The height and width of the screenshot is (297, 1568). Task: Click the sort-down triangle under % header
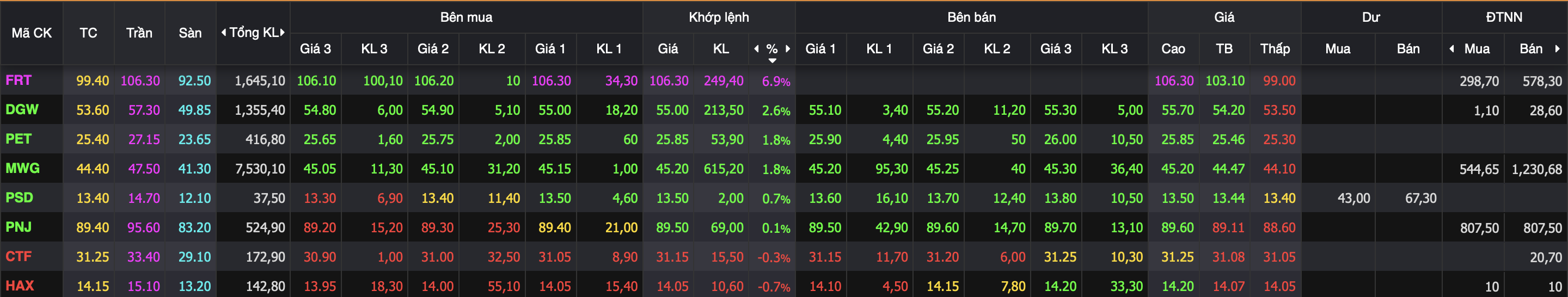click(772, 60)
